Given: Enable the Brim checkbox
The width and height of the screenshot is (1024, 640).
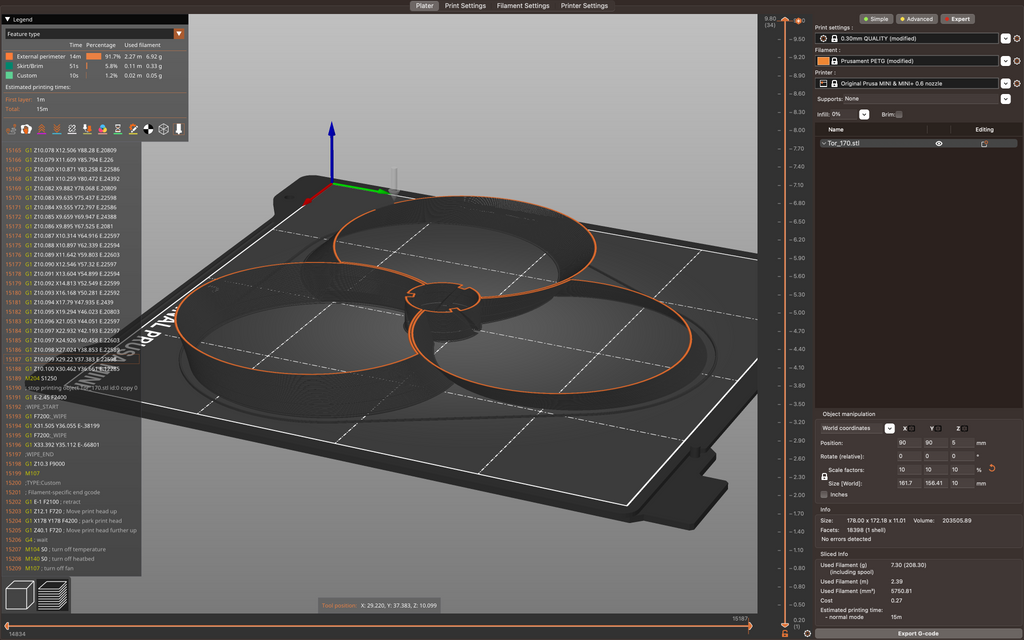Looking at the screenshot, I should tap(899, 114).
